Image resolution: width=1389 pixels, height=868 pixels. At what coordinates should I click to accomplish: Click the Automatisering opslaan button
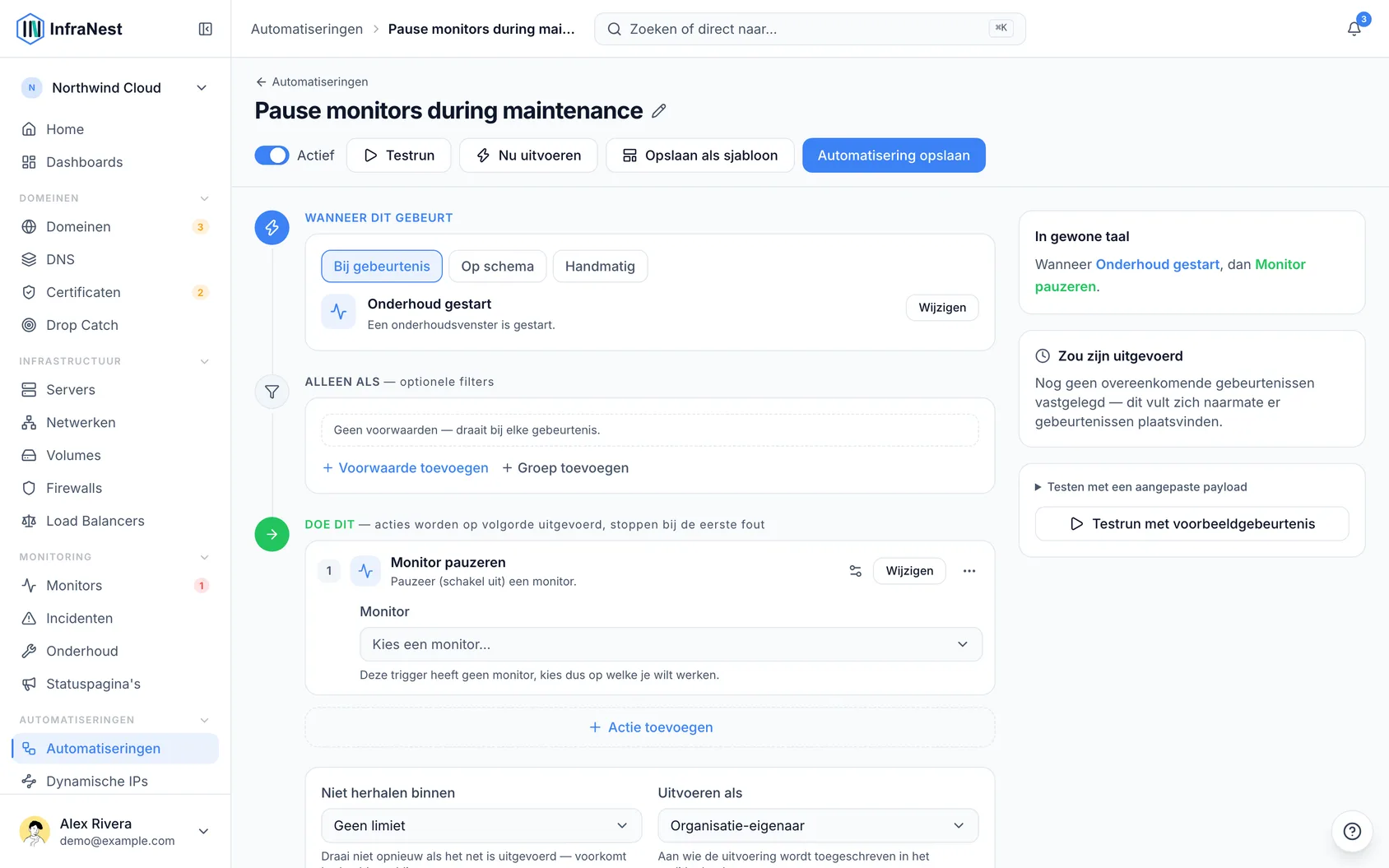click(x=894, y=155)
